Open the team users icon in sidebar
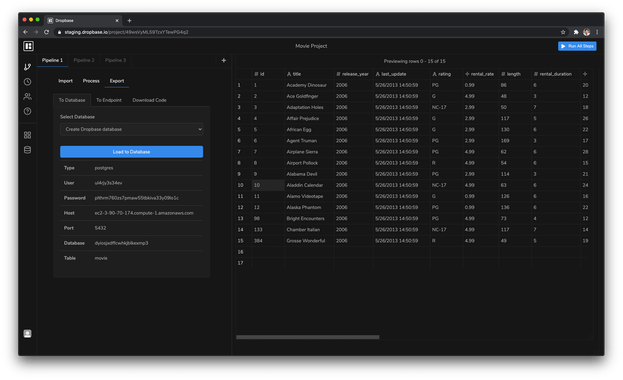The image size is (623, 380). click(x=27, y=96)
